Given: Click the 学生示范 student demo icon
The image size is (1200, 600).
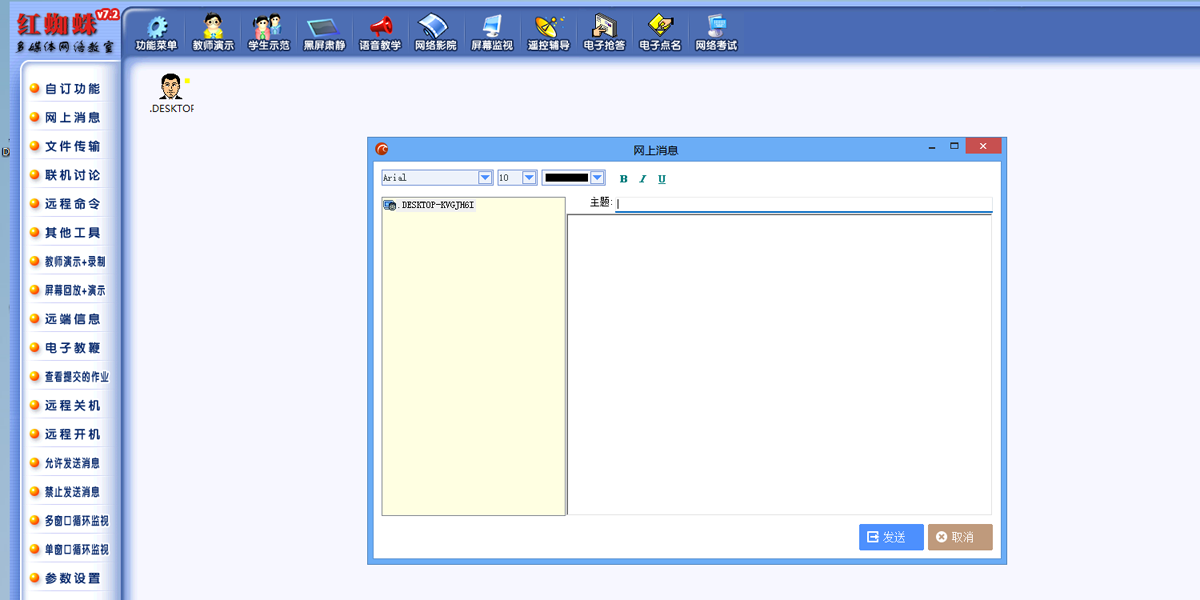Looking at the screenshot, I should point(268,29).
